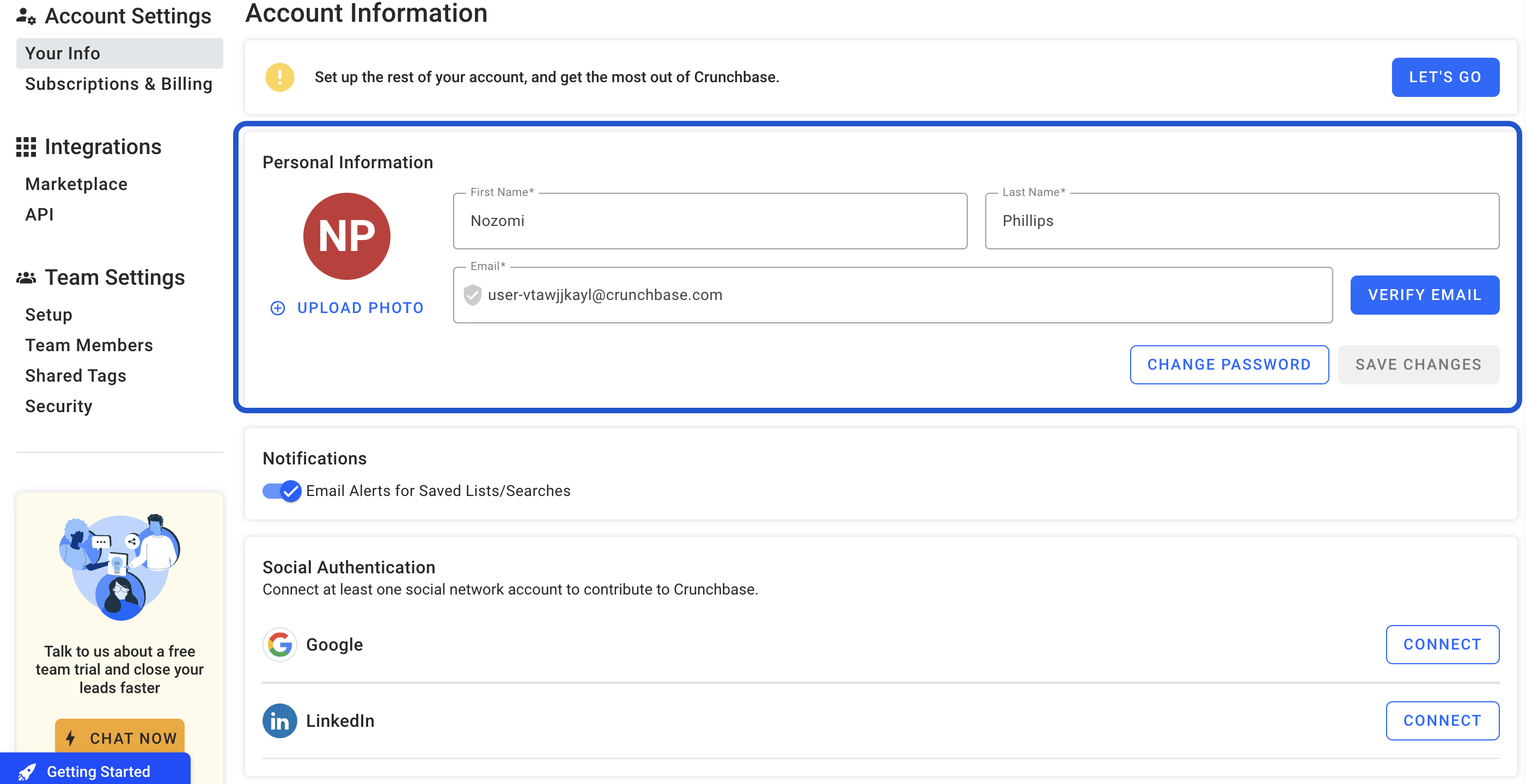Click the NP profile avatar
This screenshot has width=1526, height=784.
(346, 236)
